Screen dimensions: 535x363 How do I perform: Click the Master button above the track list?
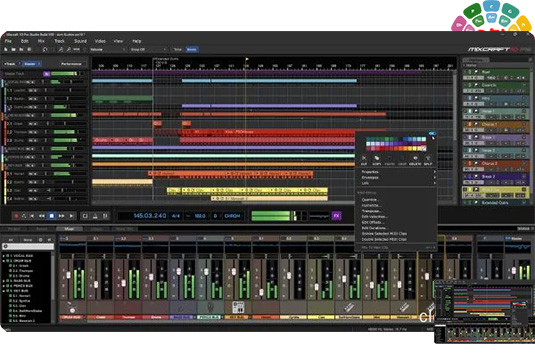click(31, 64)
